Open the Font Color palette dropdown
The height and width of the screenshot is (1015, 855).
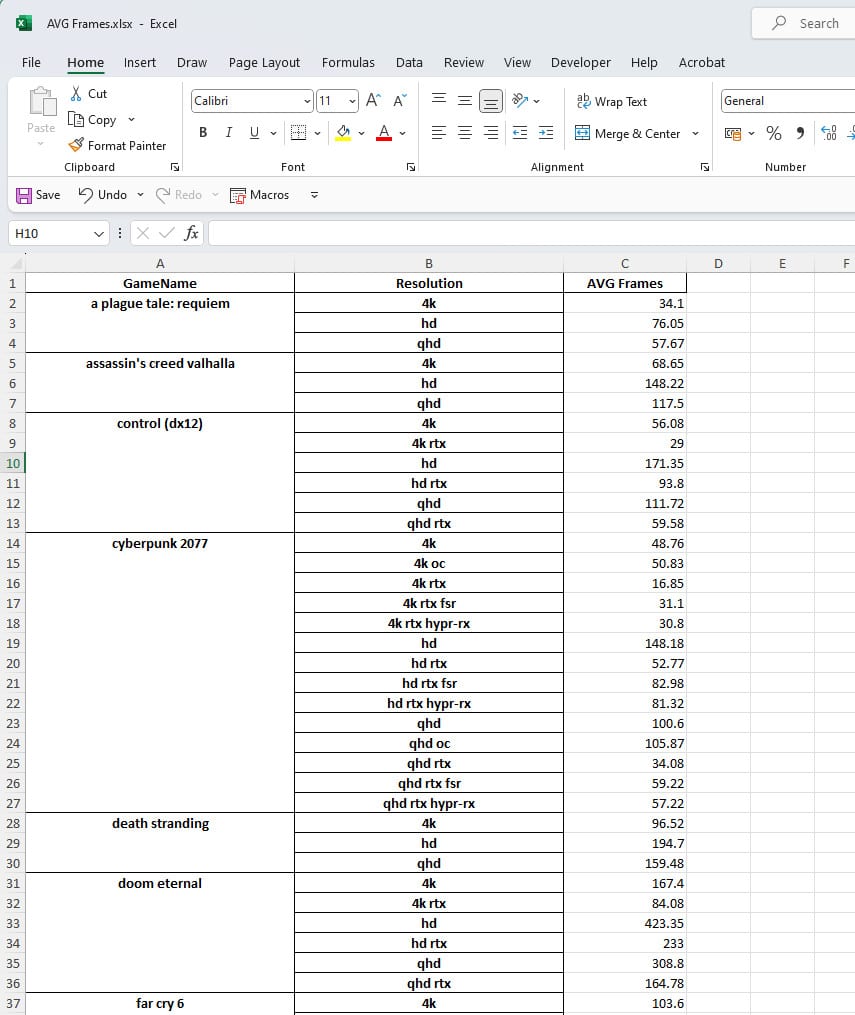403,133
